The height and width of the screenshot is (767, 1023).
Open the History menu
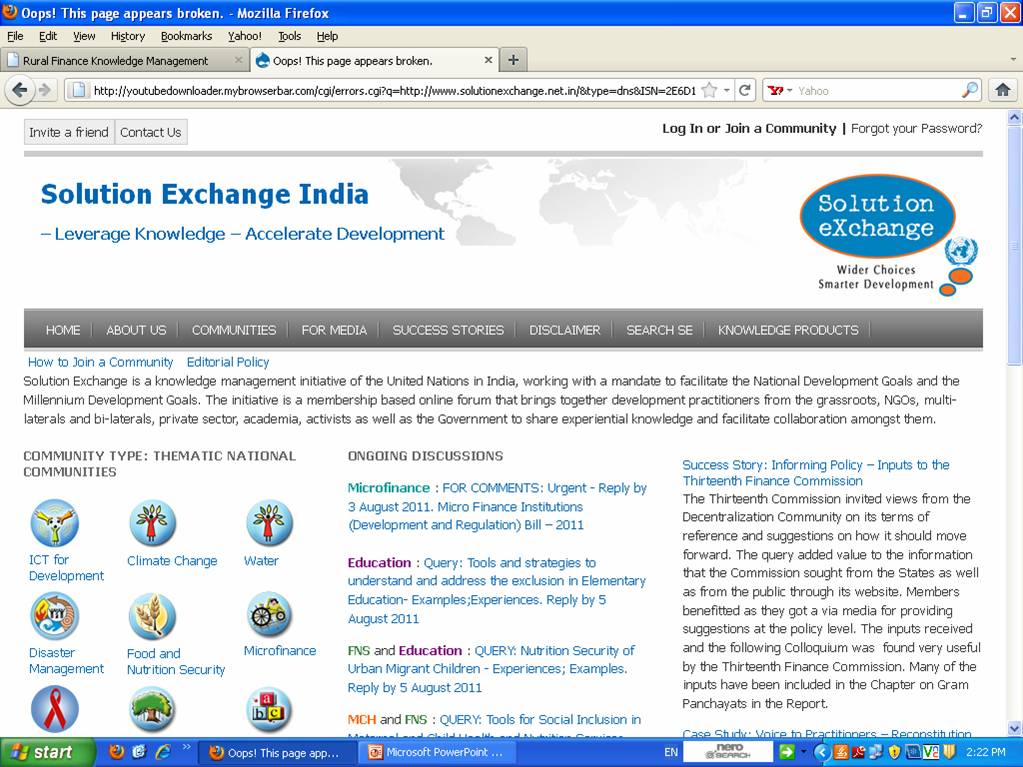pos(127,36)
